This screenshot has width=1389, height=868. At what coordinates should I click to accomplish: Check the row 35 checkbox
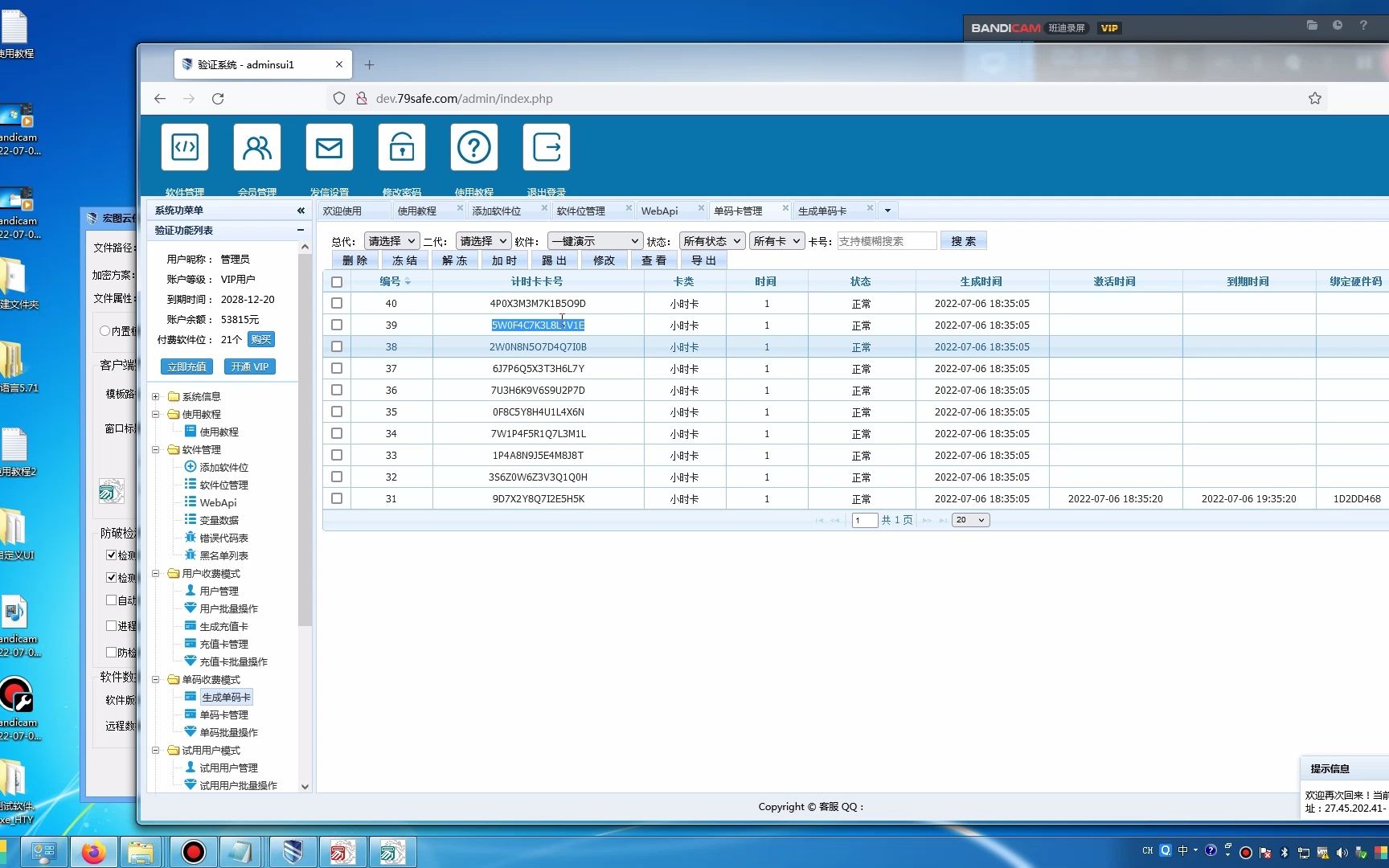tap(337, 412)
